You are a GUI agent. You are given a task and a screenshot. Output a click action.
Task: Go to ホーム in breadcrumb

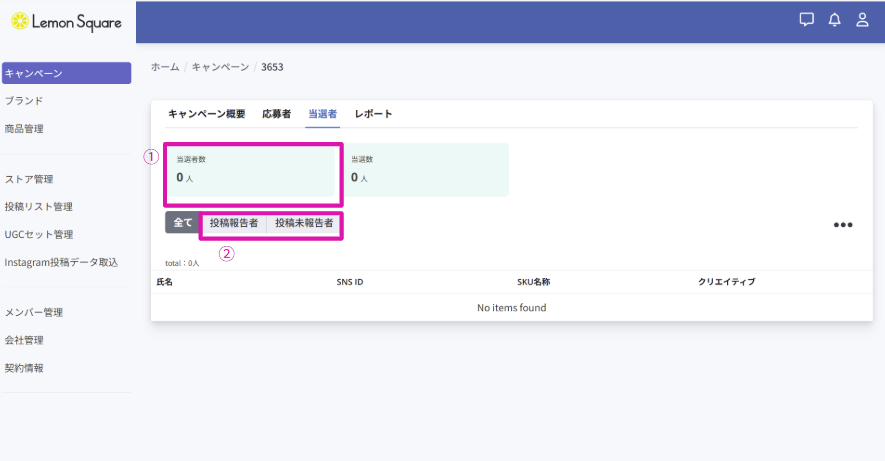click(x=165, y=67)
